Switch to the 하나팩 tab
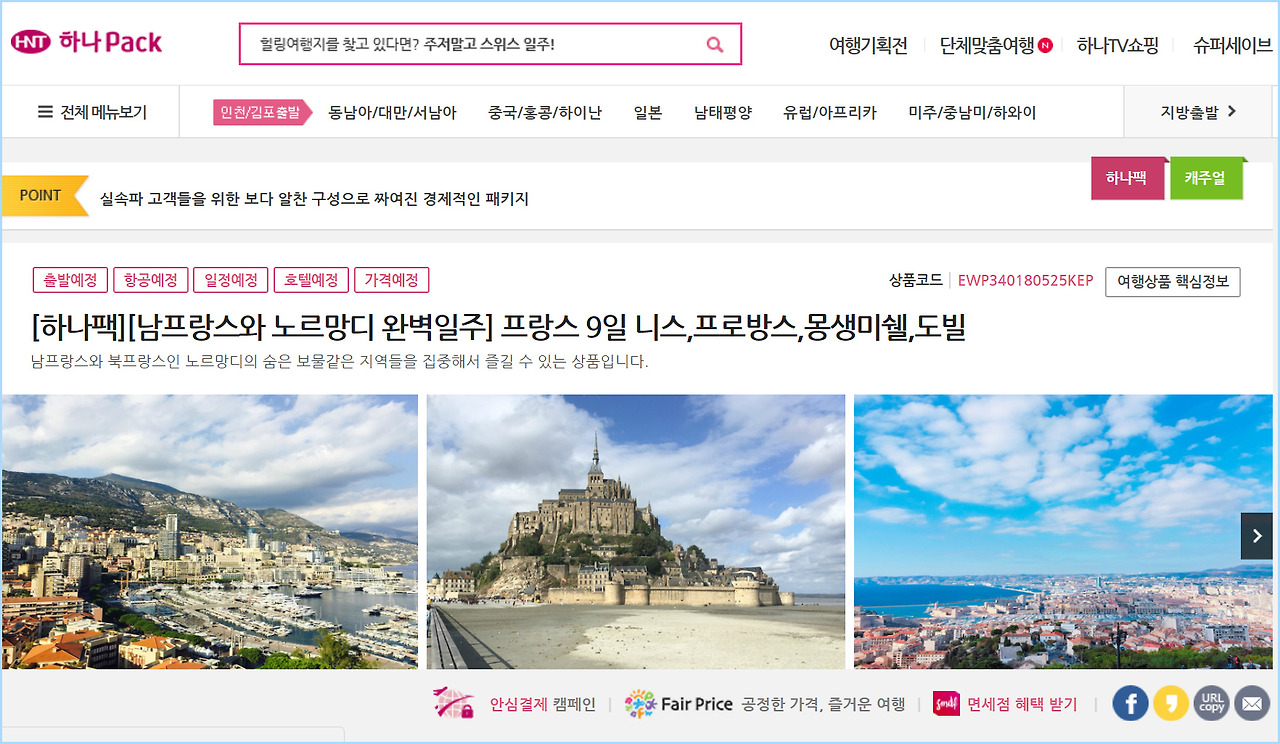 click(x=1127, y=179)
